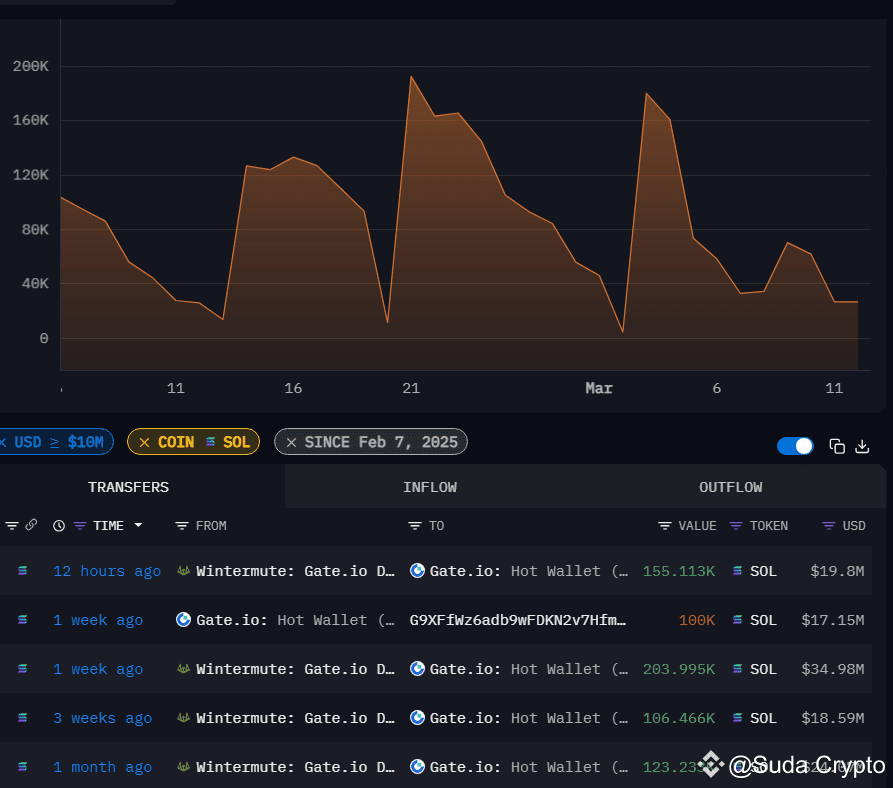Select the 100K SOL value in the second row
The height and width of the screenshot is (788, 893).
[696, 620]
